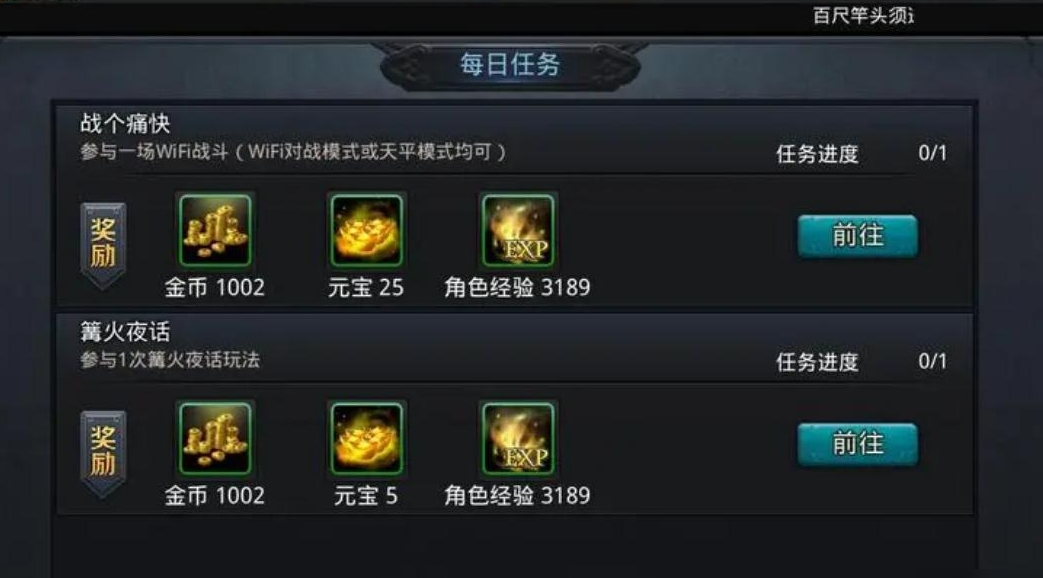Select the 每日任务 title tab

pyautogui.click(x=510, y=65)
